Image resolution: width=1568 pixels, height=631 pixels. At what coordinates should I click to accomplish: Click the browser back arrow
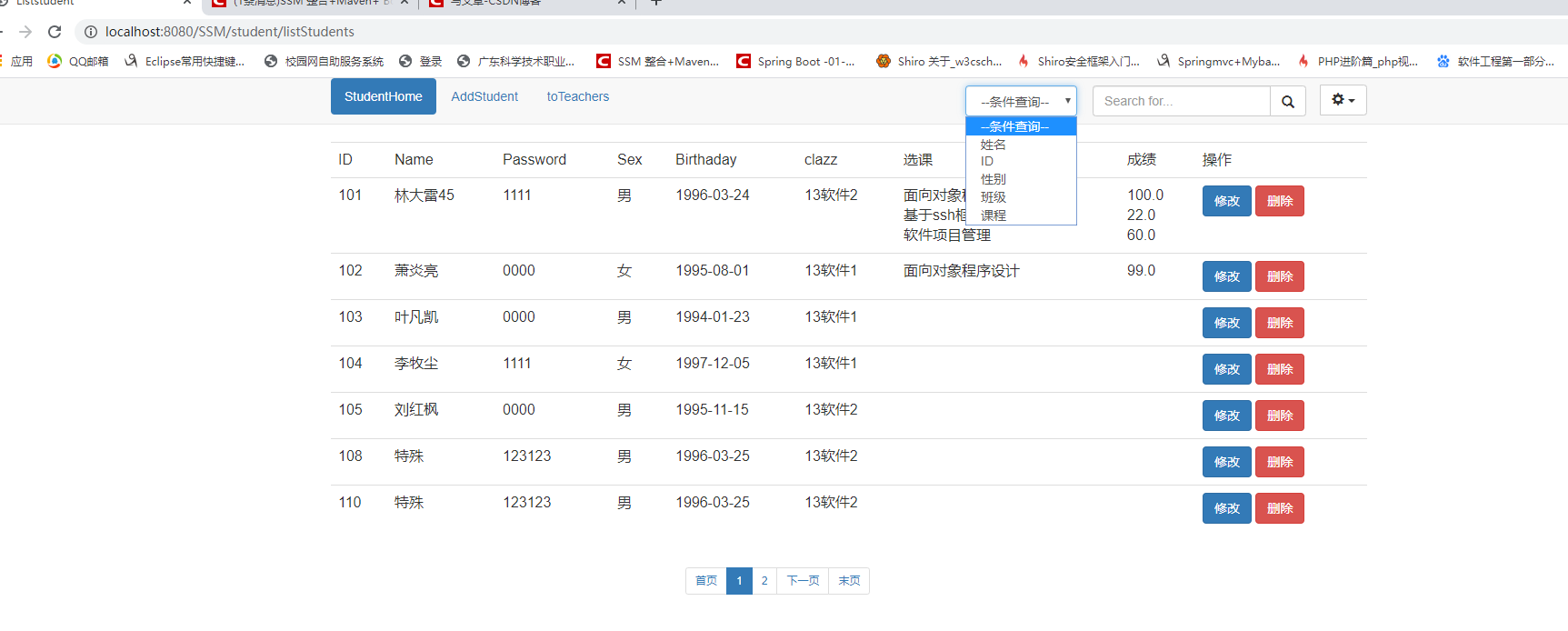tap(2, 32)
